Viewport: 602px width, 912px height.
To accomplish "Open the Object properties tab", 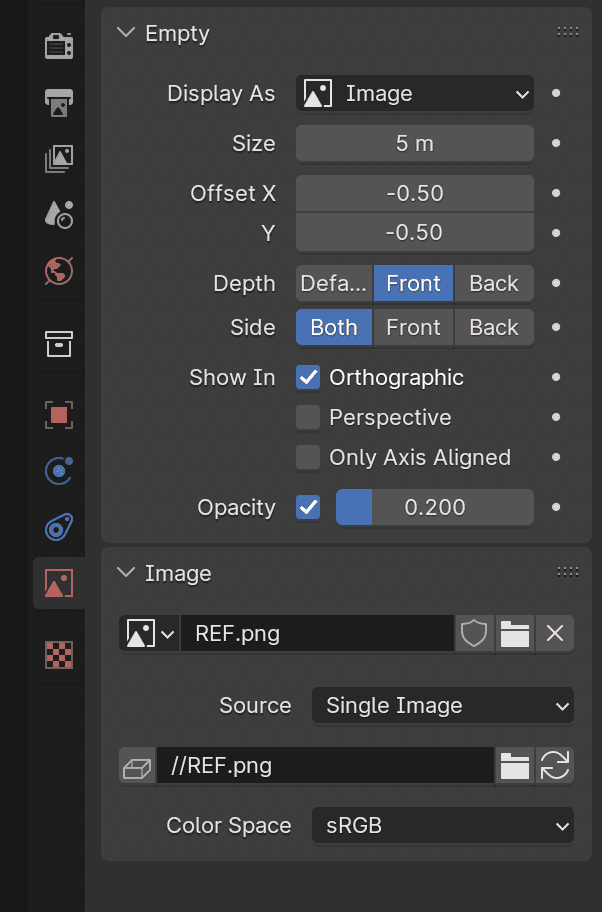I will point(59,415).
